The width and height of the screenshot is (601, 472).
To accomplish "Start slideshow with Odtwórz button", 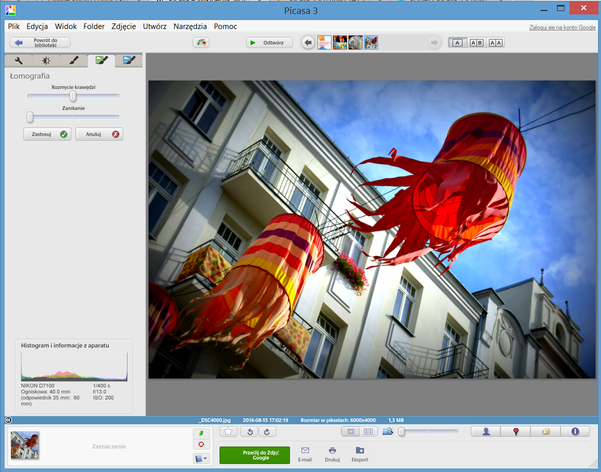I will (x=268, y=42).
